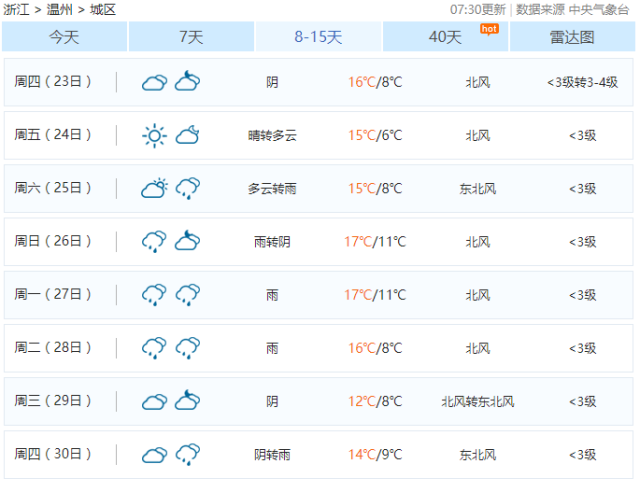Click daytime overcast icon for 周四 30日
Image resolution: width=640 pixels, height=492 pixels.
pos(154,455)
